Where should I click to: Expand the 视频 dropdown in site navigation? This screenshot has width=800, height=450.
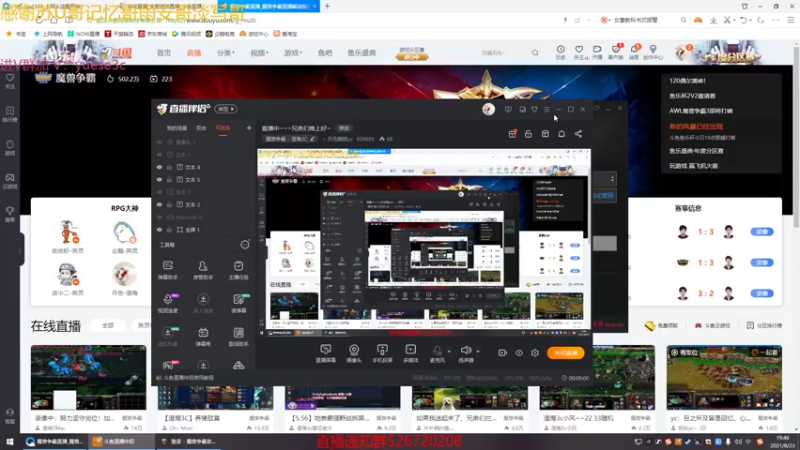click(259, 53)
